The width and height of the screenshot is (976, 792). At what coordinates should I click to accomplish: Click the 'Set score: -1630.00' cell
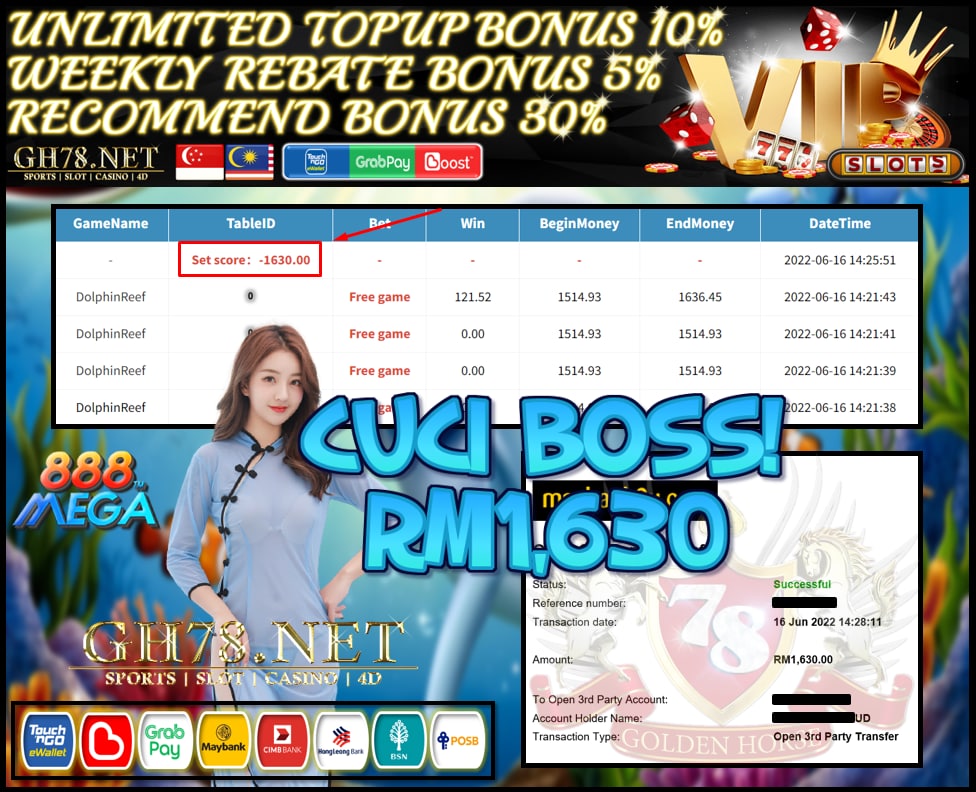[x=250, y=260]
